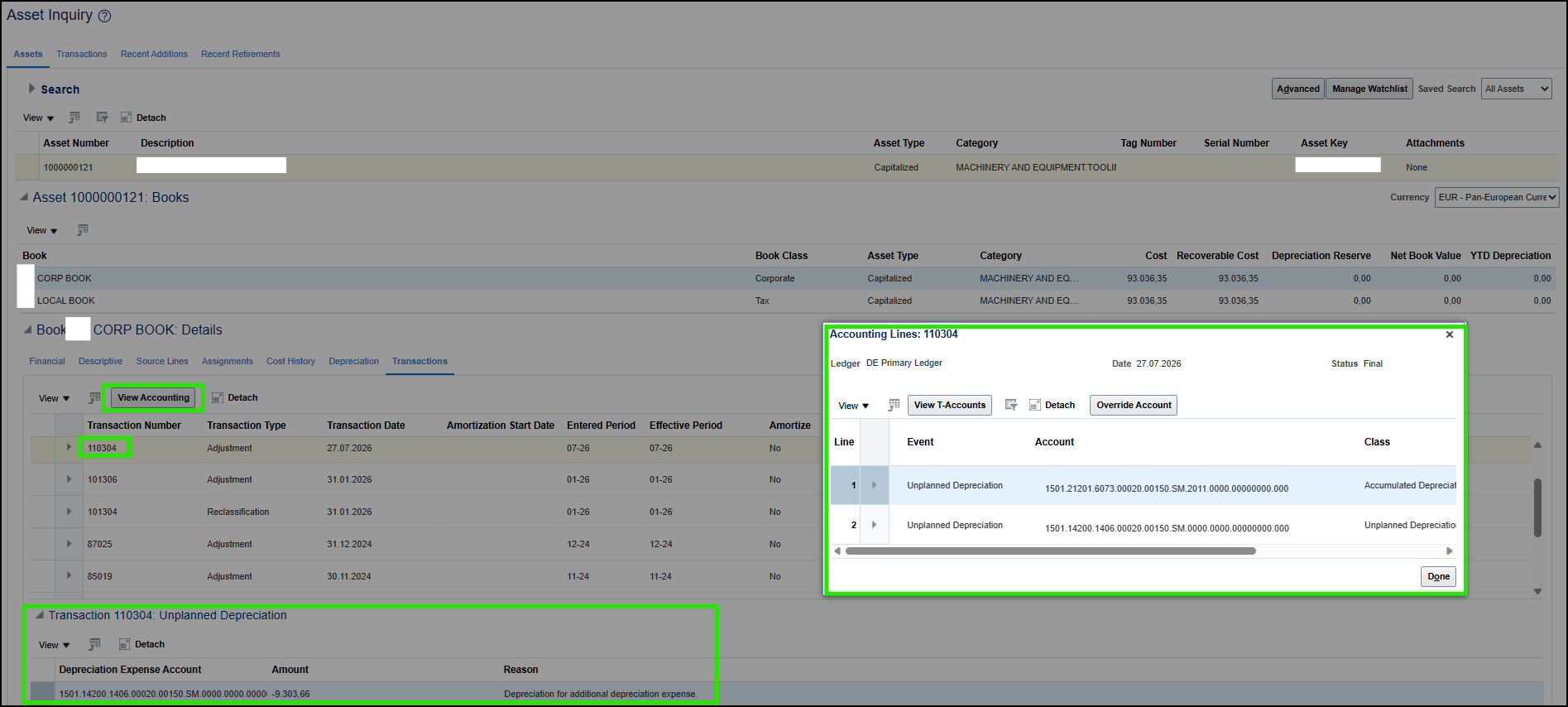Open View menu in the Books section

coord(42,230)
